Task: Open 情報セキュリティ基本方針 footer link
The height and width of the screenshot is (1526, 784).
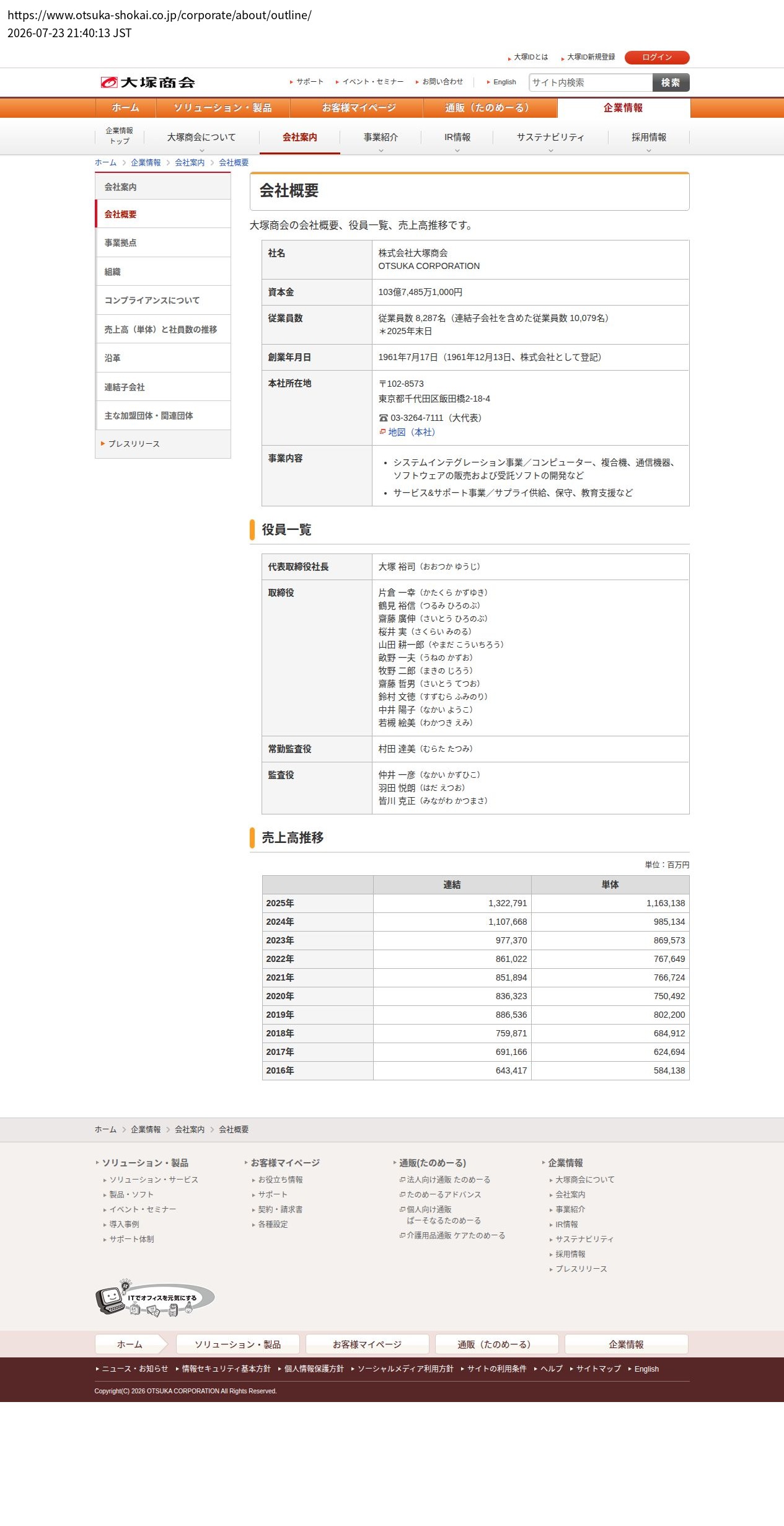Action: pyautogui.click(x=226, y=1369)
